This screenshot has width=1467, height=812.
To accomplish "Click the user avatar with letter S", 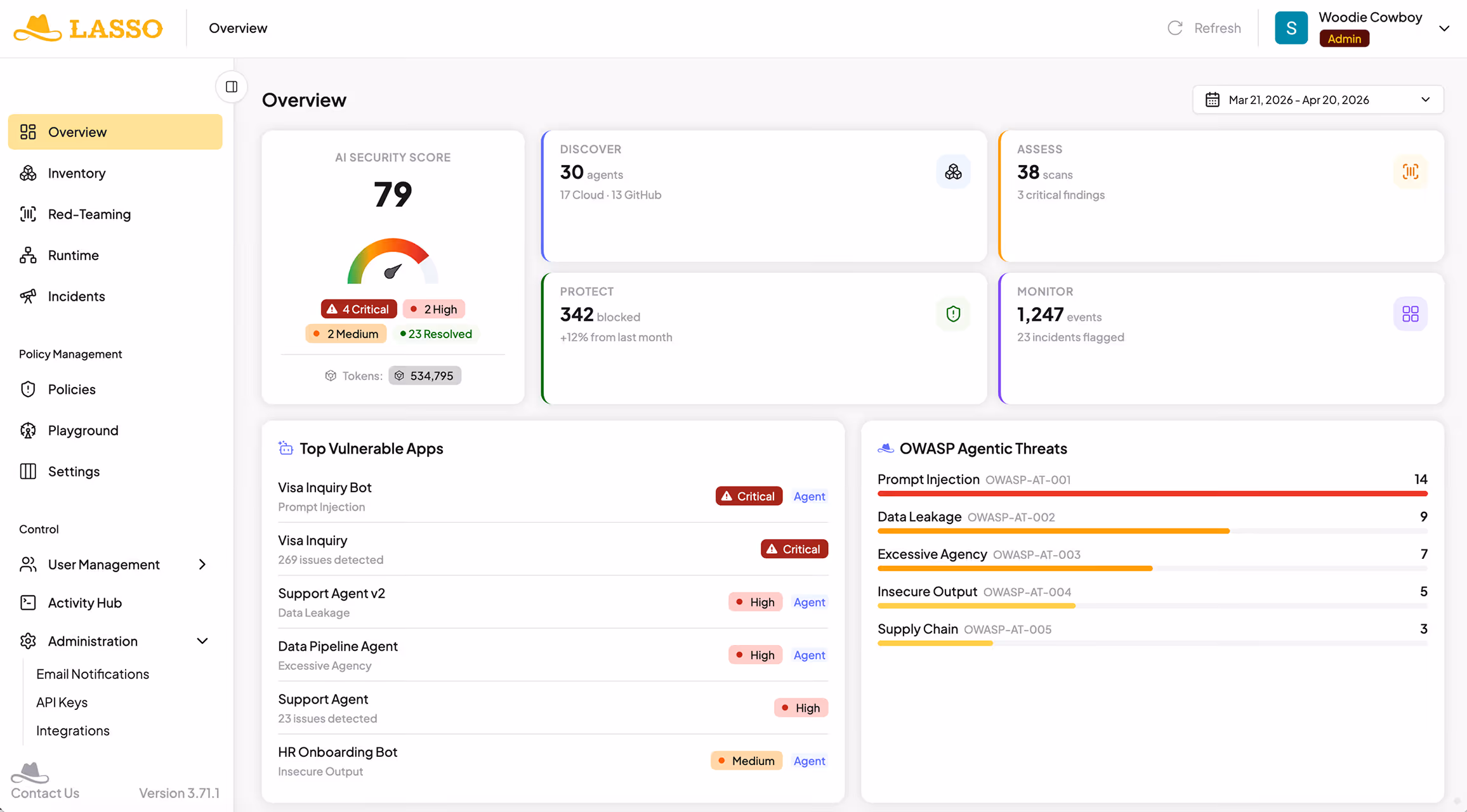I will tap(1291, 28).
